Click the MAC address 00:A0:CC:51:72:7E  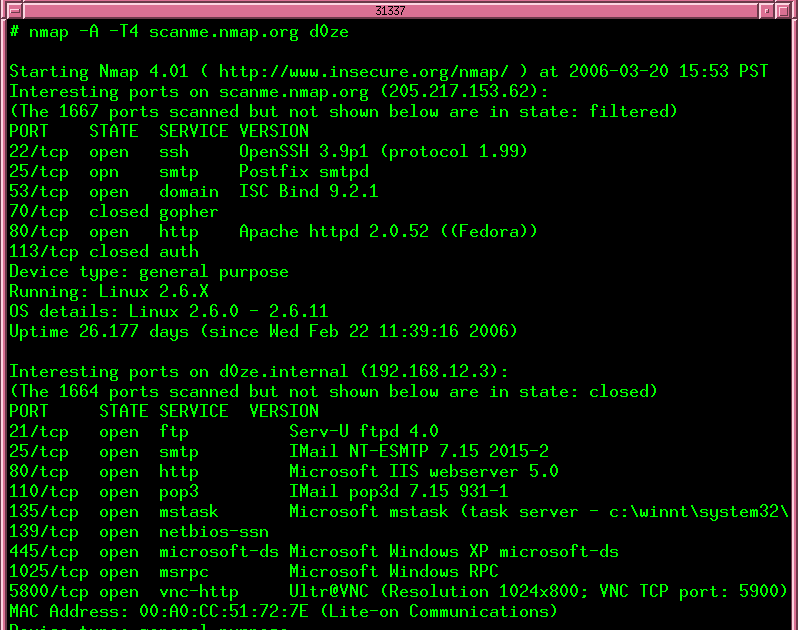click(224, 611)
